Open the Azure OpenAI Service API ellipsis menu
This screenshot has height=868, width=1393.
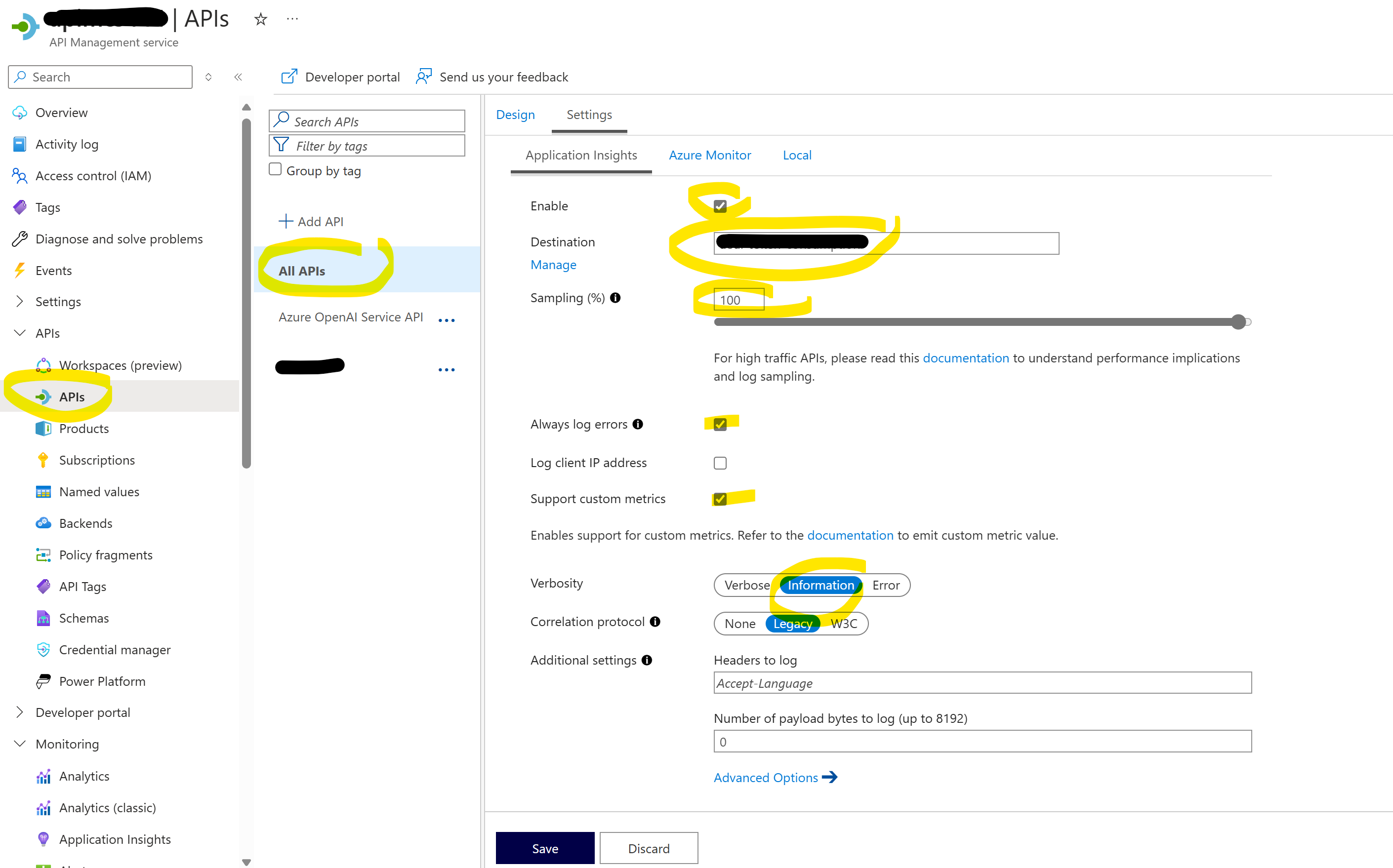[x=446, y=320]
